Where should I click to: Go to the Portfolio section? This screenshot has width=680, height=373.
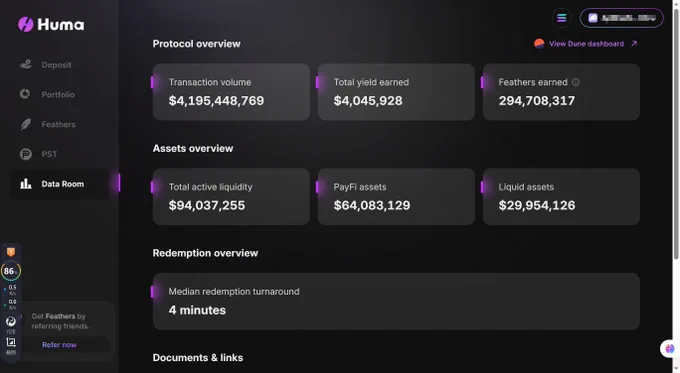(x=58, y=95)
